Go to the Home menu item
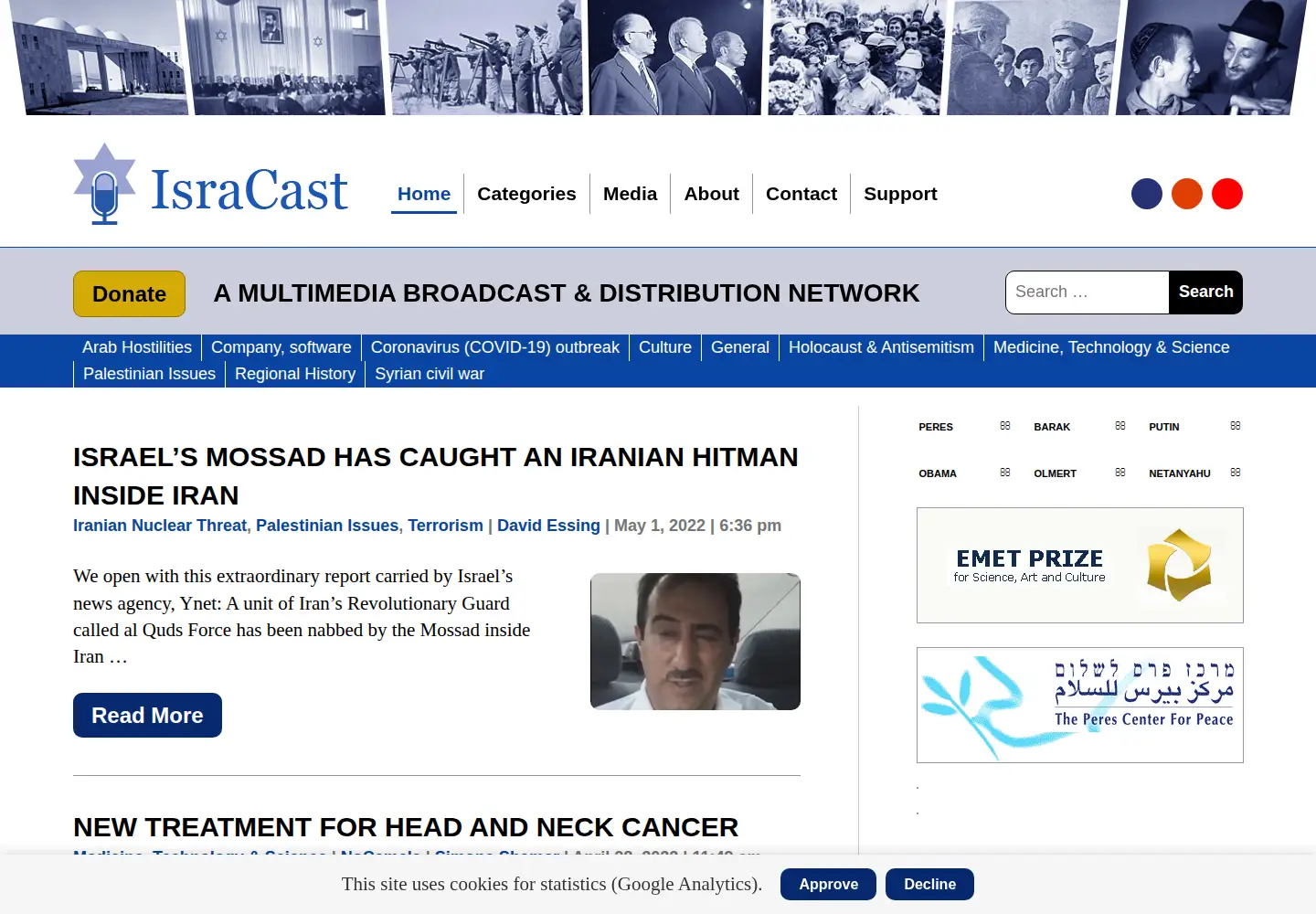 point(424,194)
